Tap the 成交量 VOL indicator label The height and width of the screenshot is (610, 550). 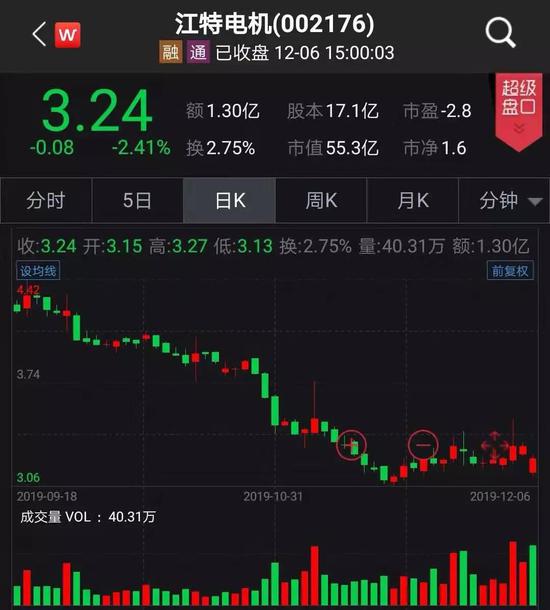[88, 517]
